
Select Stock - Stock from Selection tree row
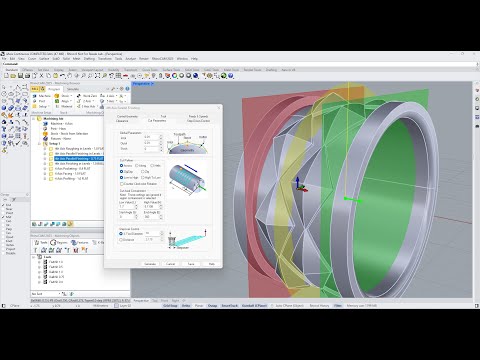click(x=69, y=134)
